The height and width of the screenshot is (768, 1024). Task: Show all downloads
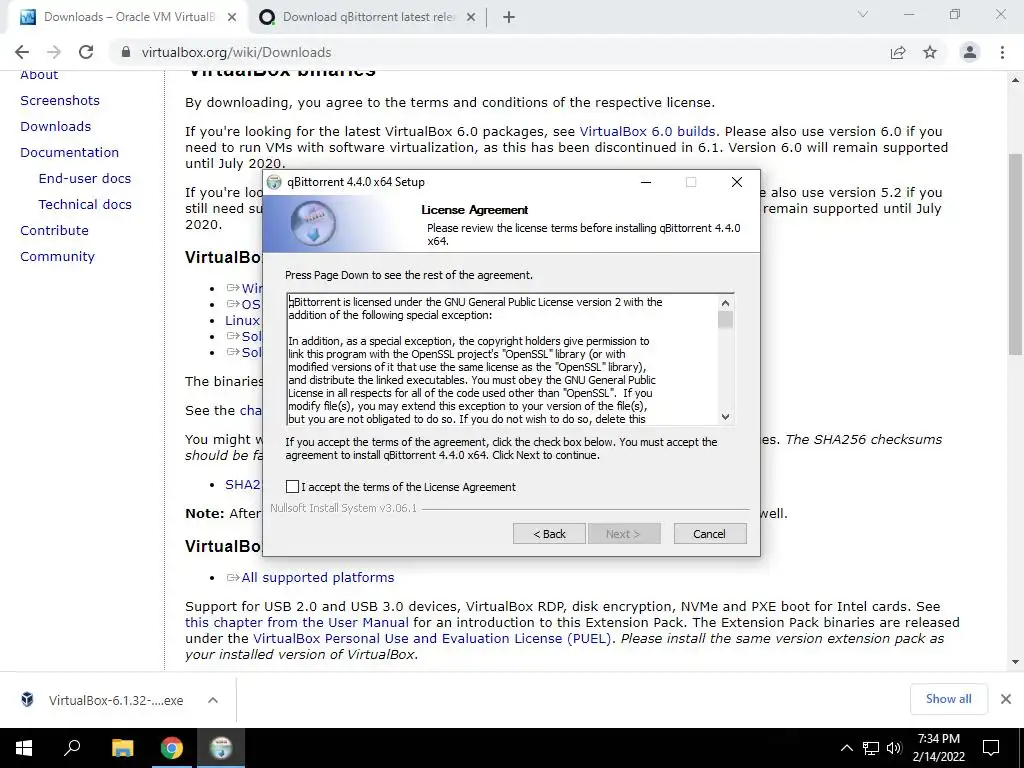click(x=948, y=699)
